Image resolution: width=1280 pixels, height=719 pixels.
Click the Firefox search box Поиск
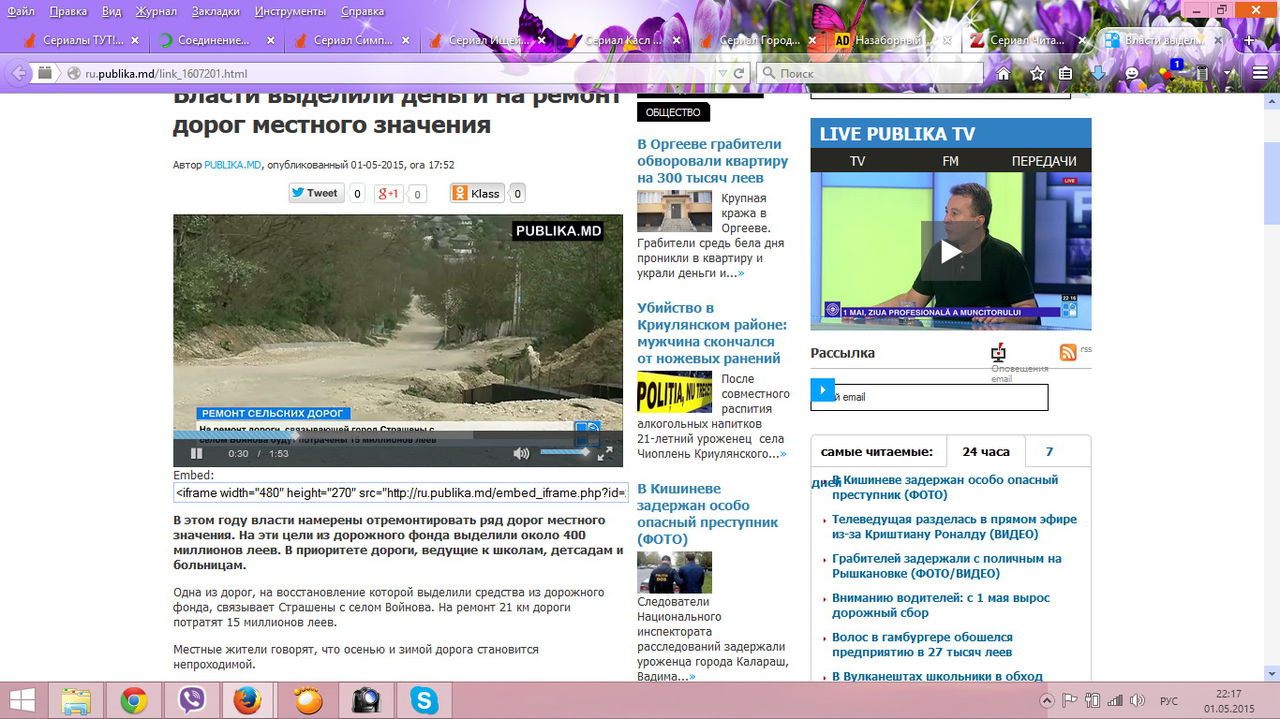(x=870, y=73)
